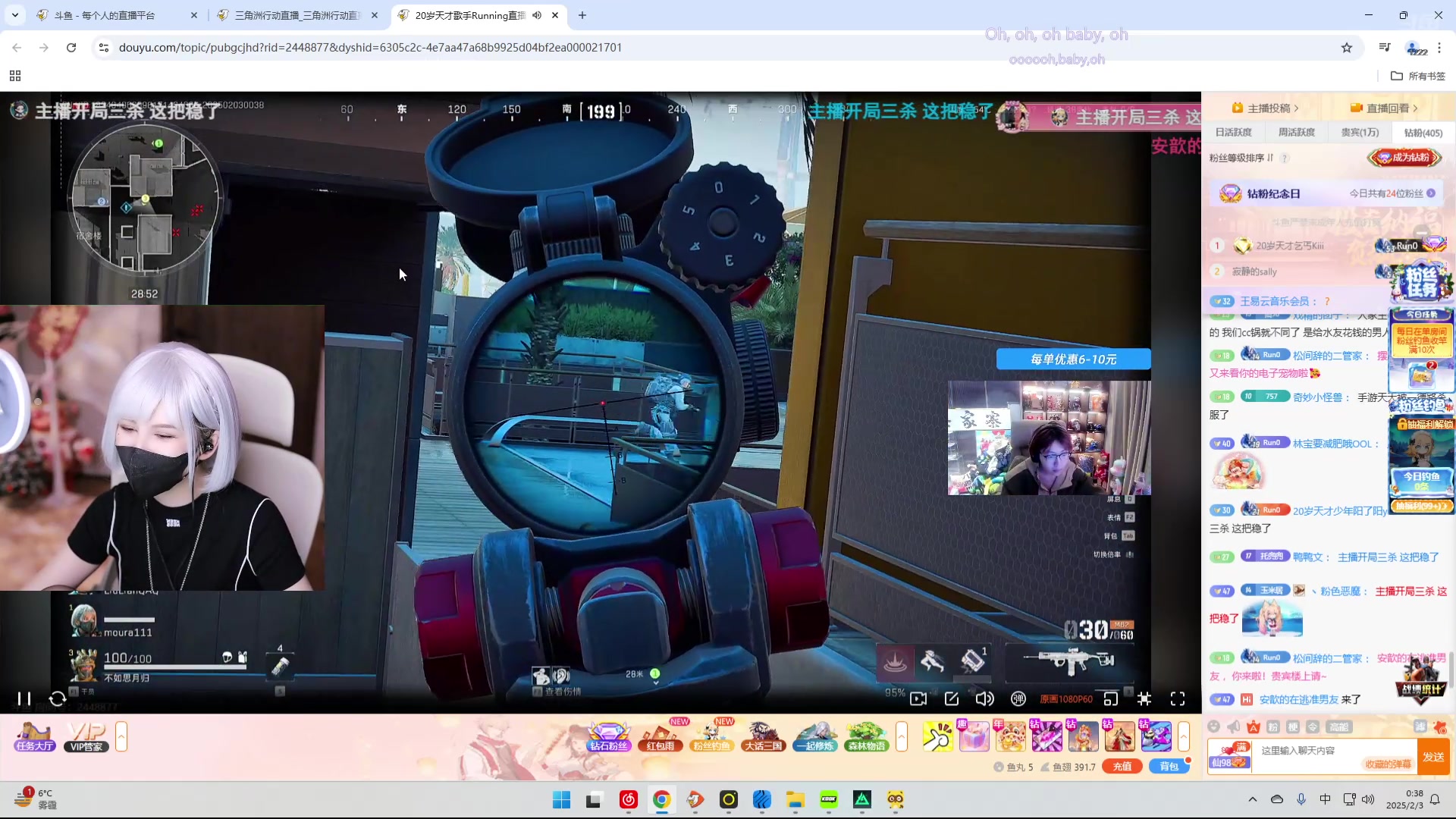
Task: Switch to 钻粉(405) tab
Action: click(1423, 133)
